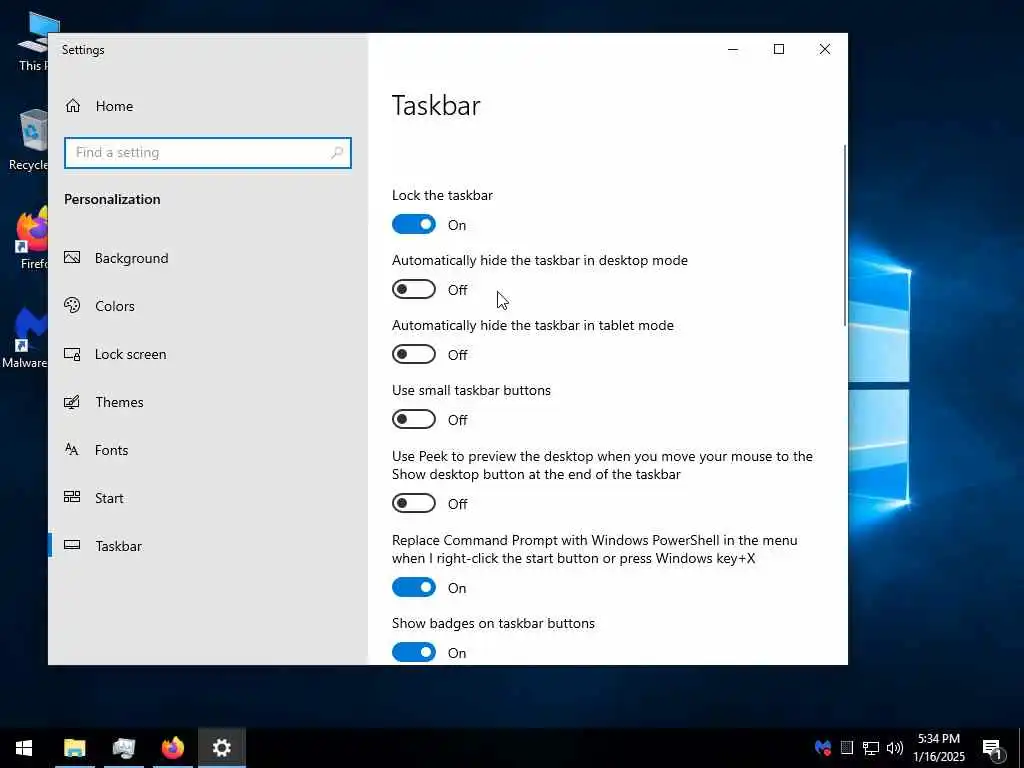Click the Background picture icon in sidebar

72,257
